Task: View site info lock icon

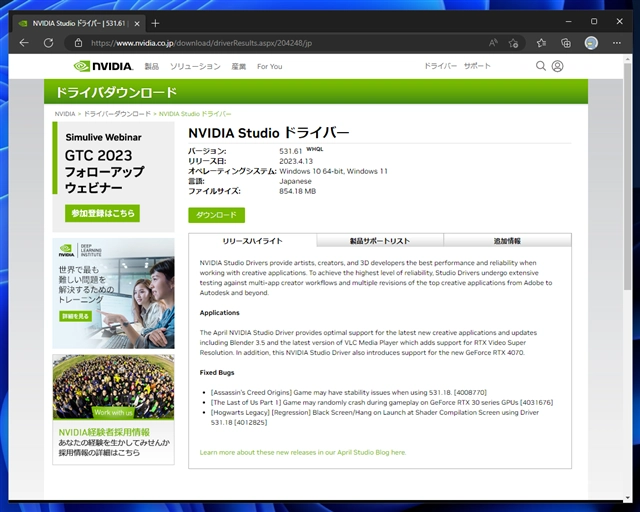Action: pyautogui.click(x=78, y=43)
